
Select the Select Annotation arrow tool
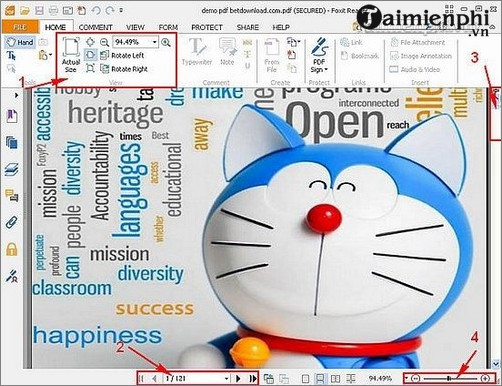(x=11, y=69)
